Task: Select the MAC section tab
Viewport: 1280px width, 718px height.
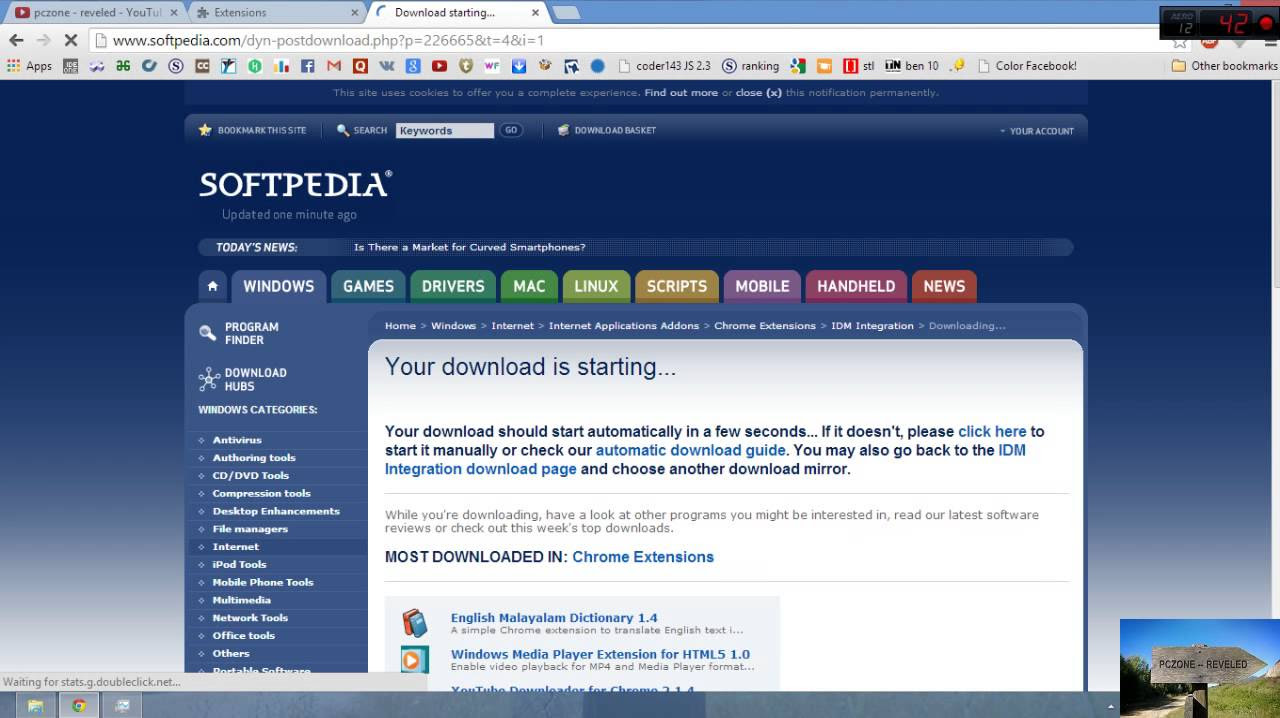Action: 529,286
